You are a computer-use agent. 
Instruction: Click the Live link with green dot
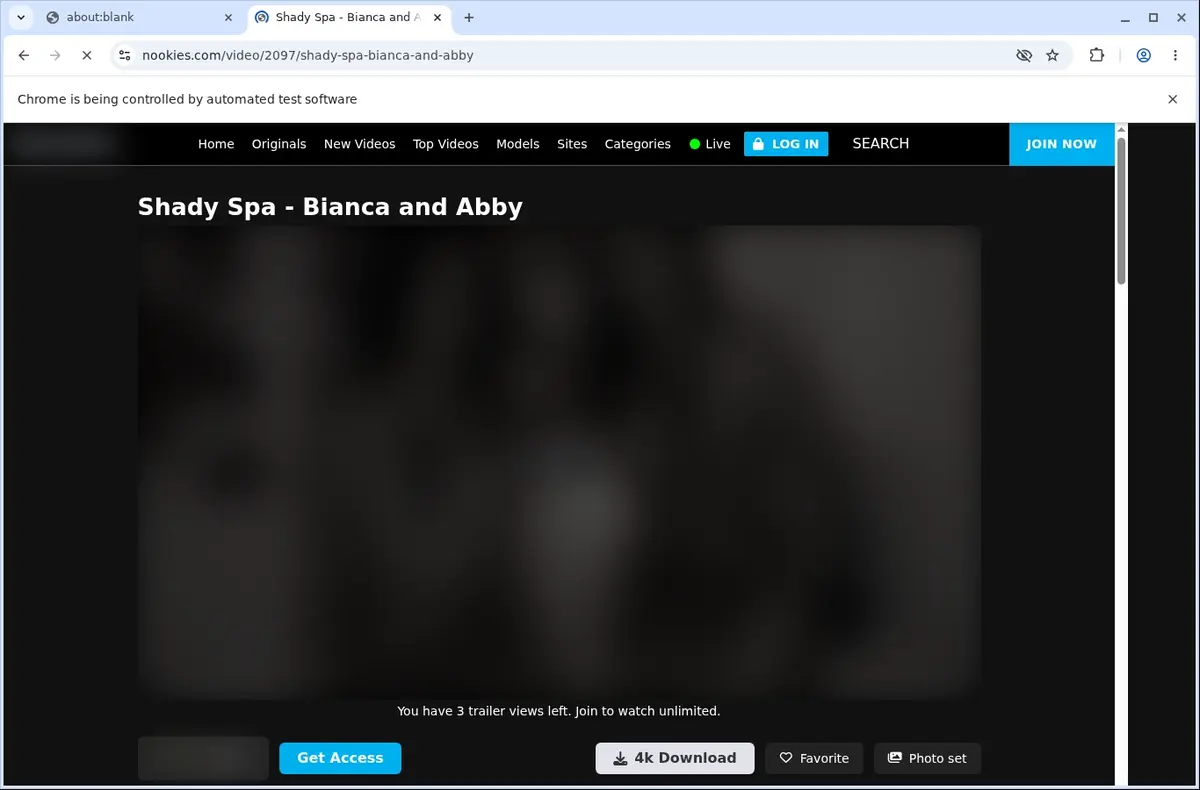(710, 144)
